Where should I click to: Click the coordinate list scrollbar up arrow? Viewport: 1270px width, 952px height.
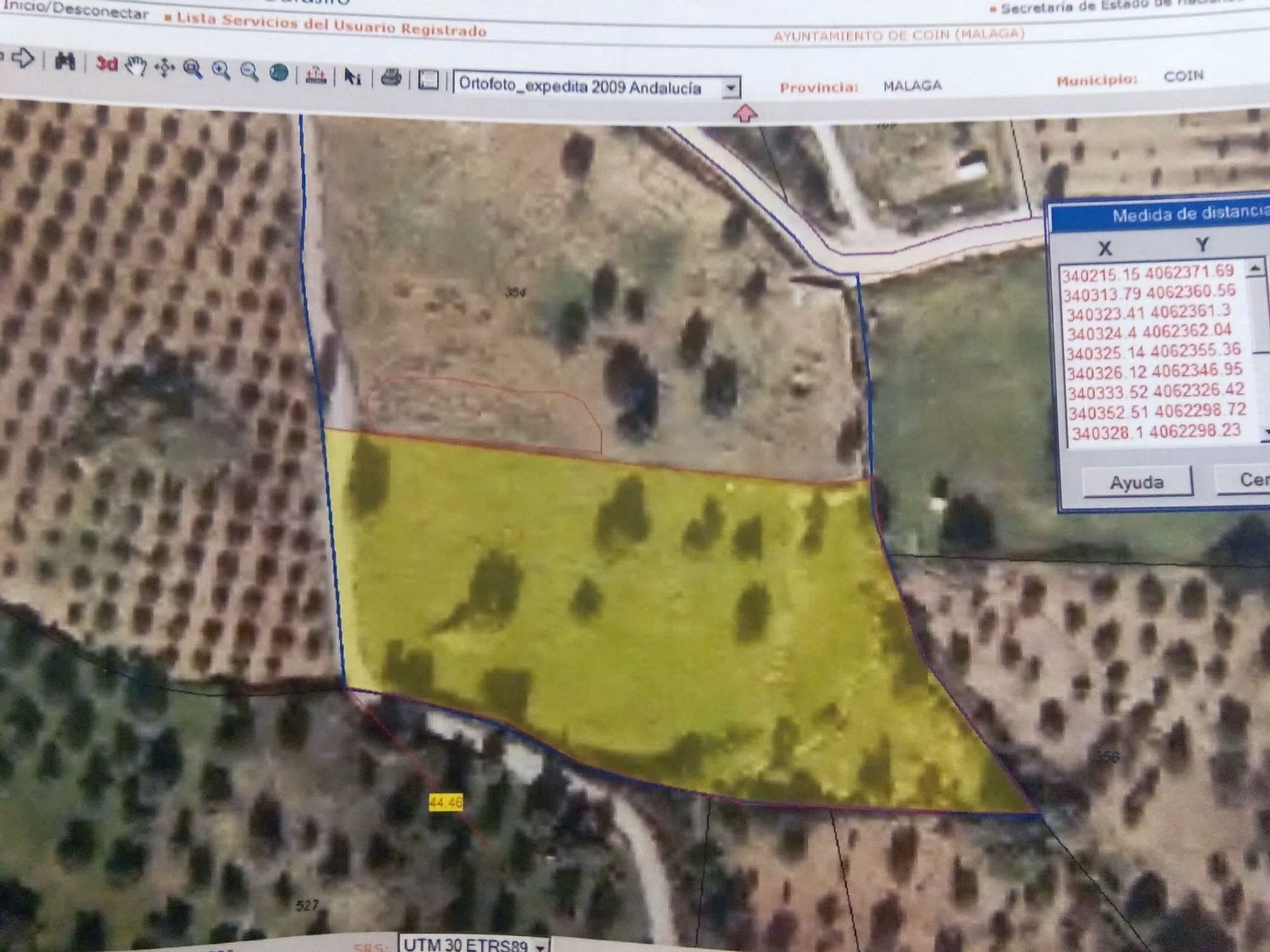pos(1255,268)
